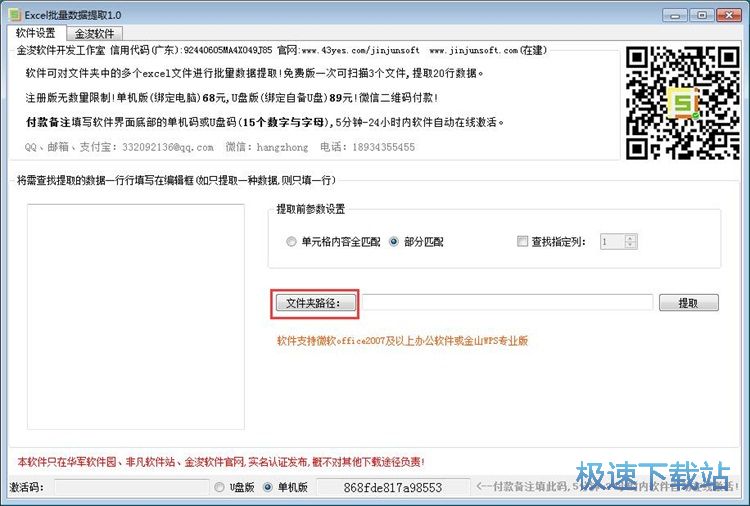Click the orange office2007 support notice
Image resolution: width=750 pixels, height=506 pixels.
coord(402,341)
